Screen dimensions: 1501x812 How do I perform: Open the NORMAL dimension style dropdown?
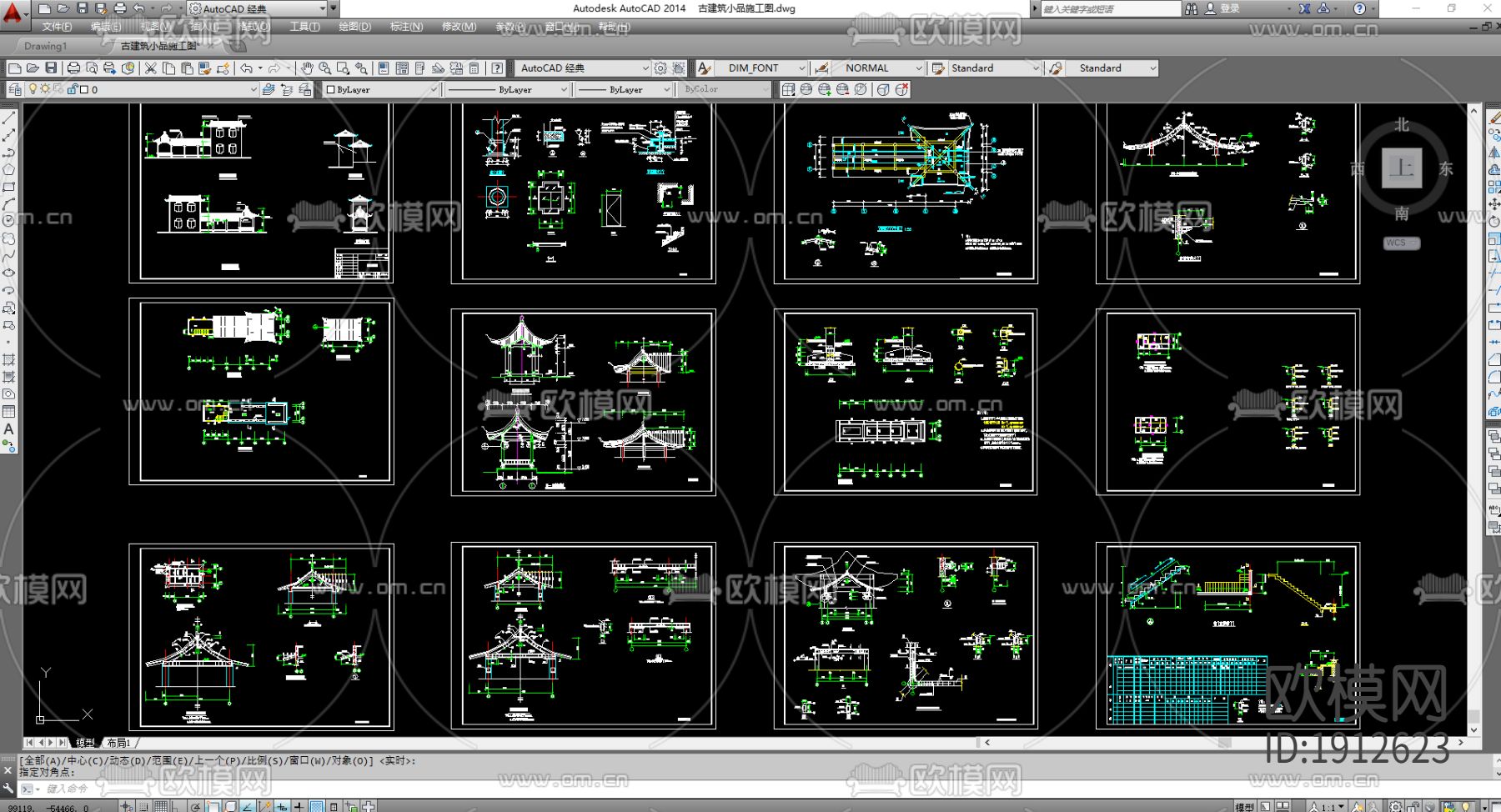(x=919, y=68)
